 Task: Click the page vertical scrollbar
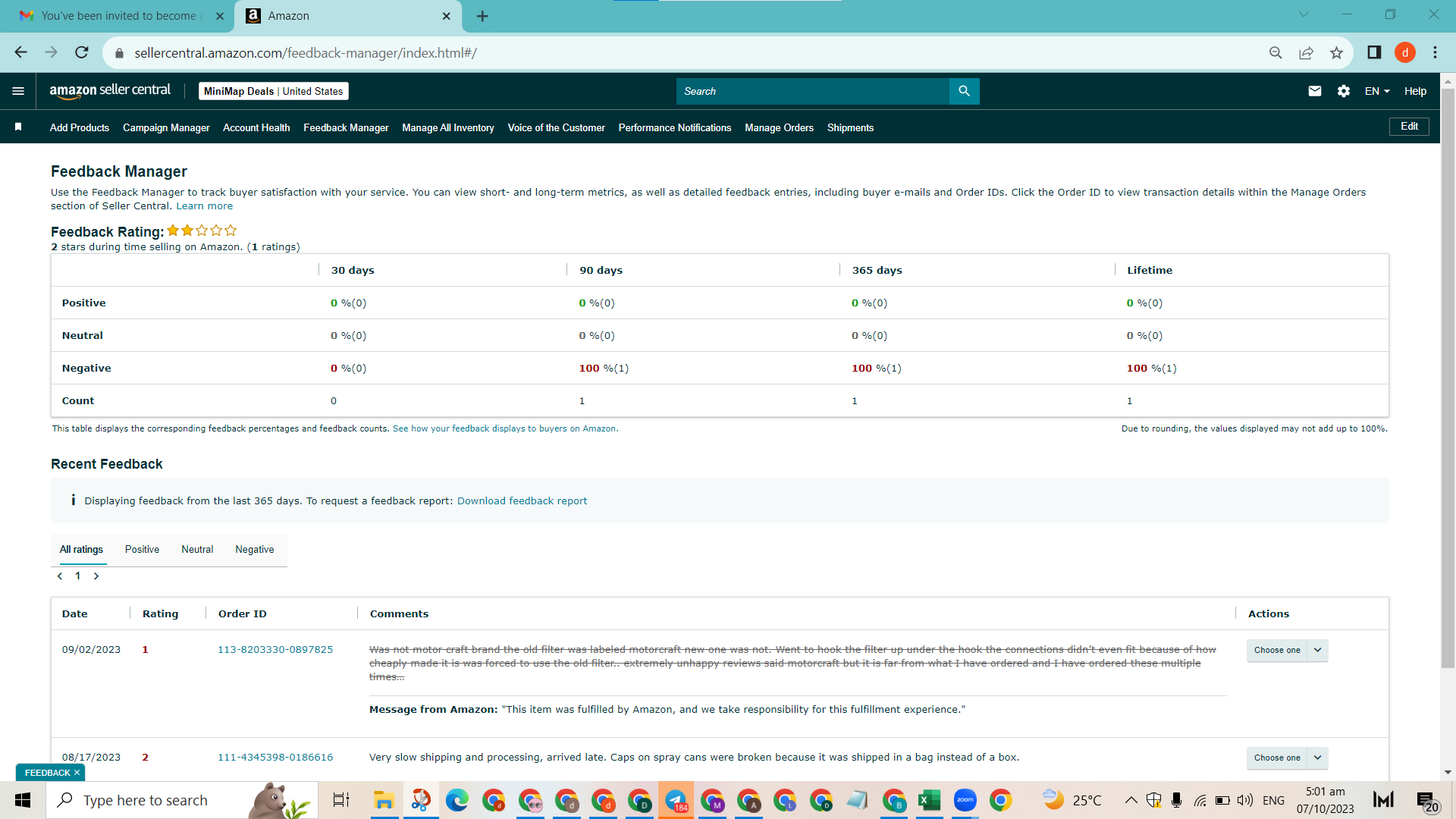click(x=1448, y=379)
